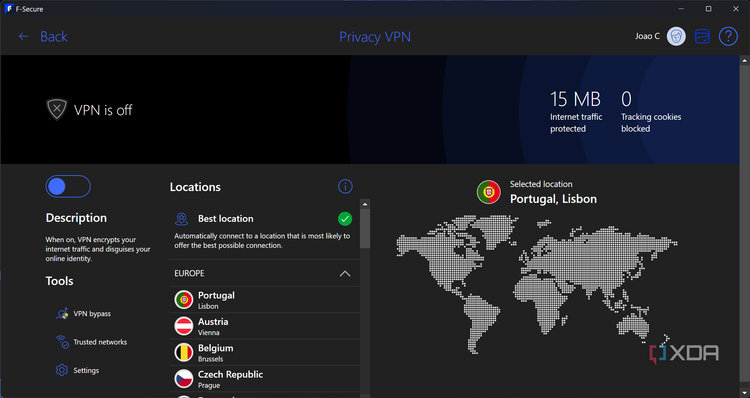This screenshot has width=750, height=398.
Task: Select Czech Republic Prague location
Action: pos(265,379)
